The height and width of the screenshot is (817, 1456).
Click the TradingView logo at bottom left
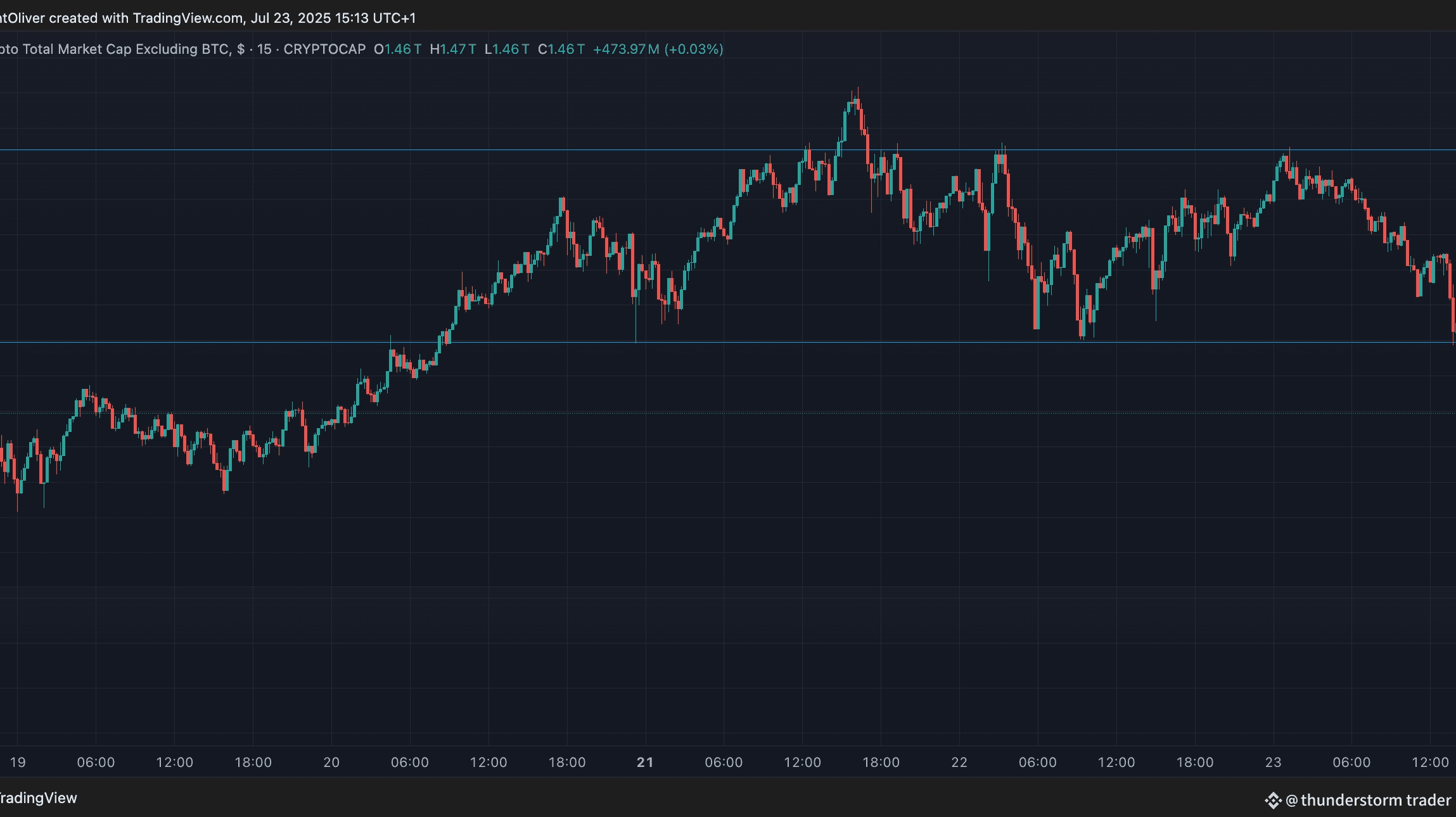[x=38, y=798]
